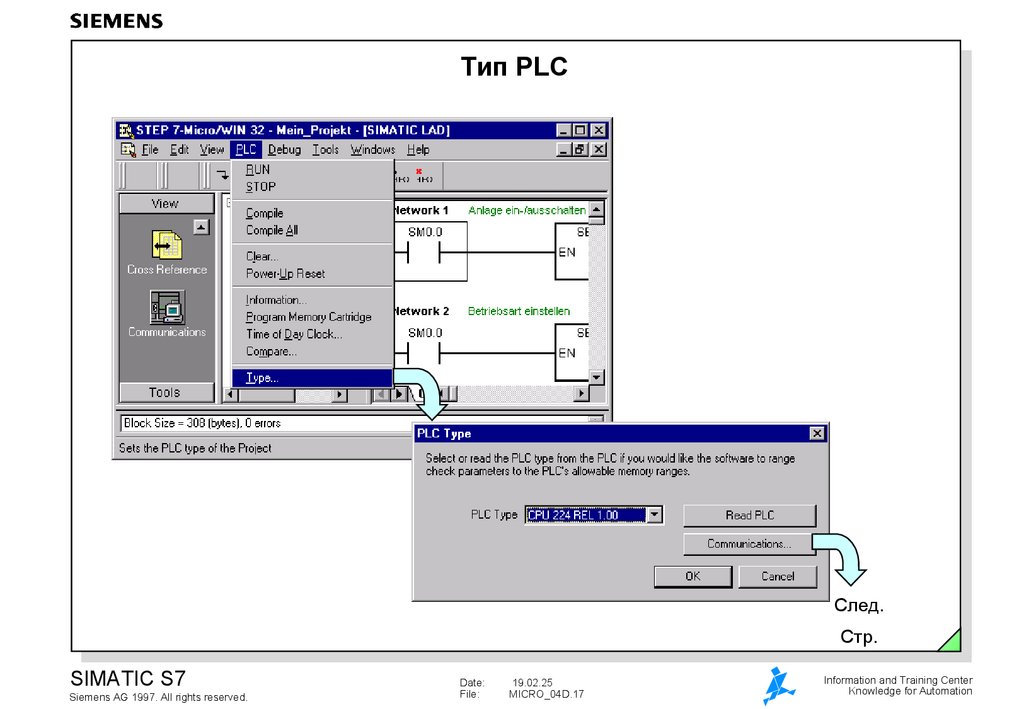Open the PLC Type dropdown arrow
1024x709 pixels.
(654, 515)
